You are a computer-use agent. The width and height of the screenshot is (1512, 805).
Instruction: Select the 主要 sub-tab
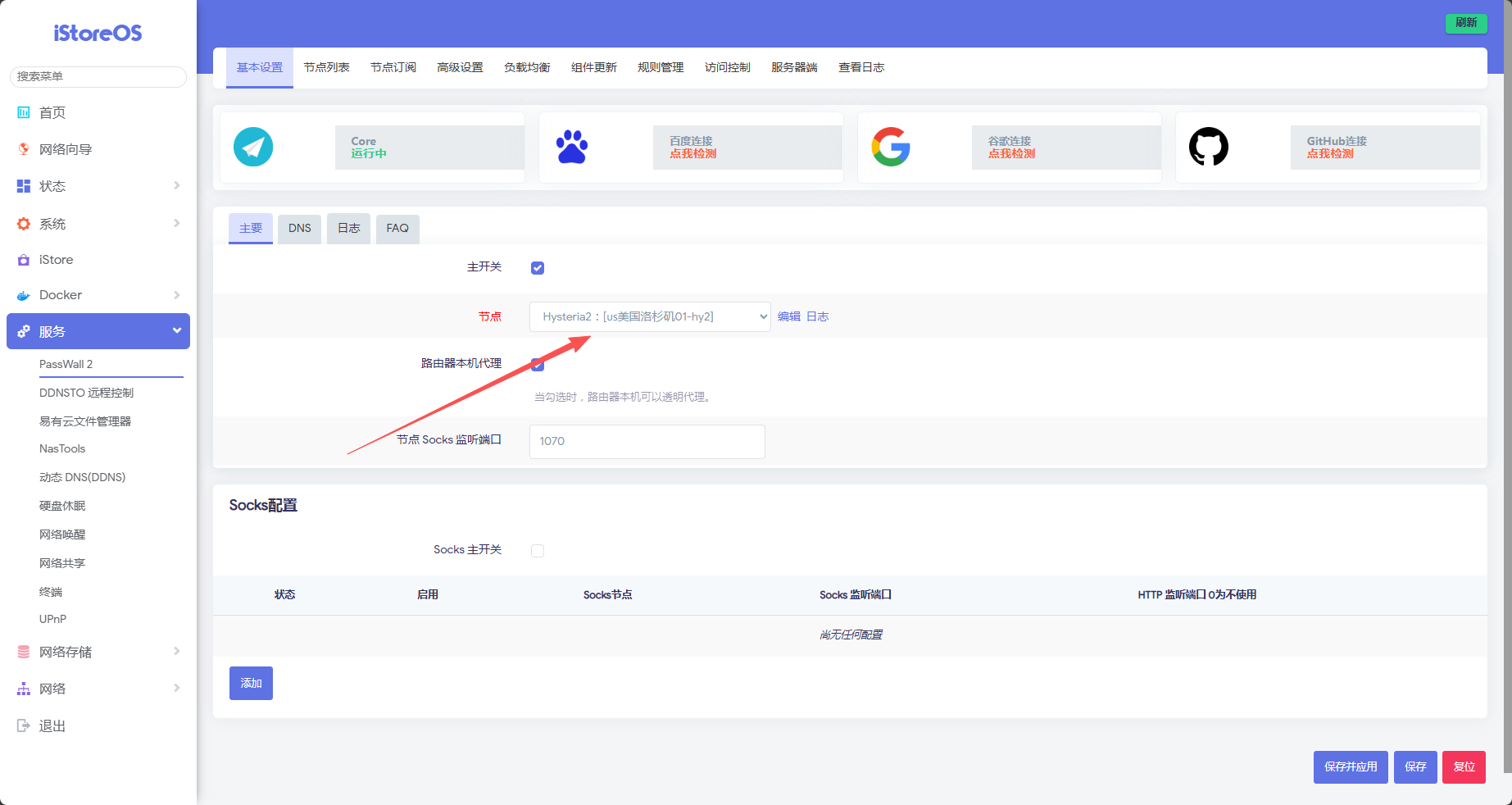click(x=251, y=229)
